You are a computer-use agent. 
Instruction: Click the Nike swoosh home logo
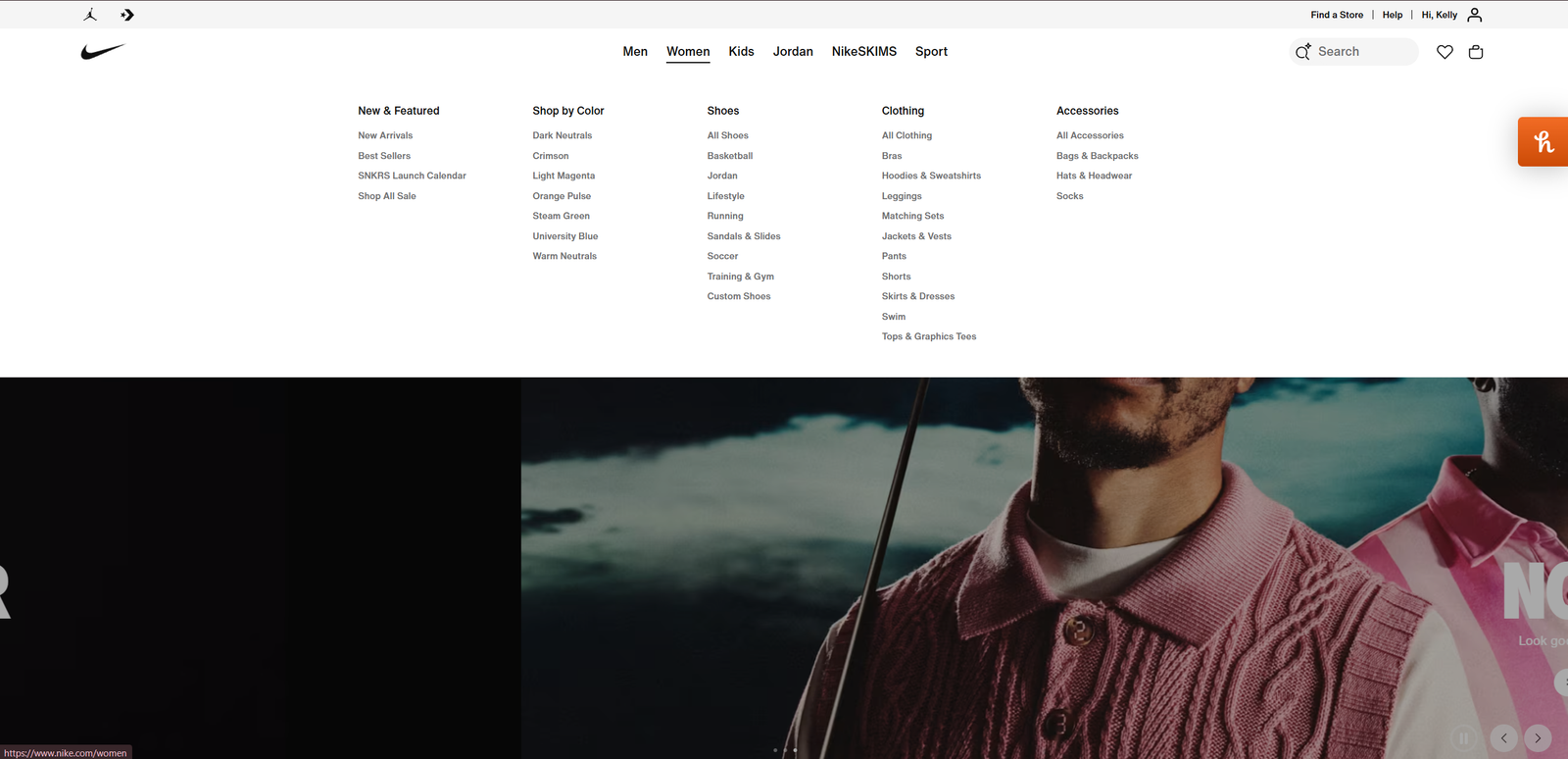point(103,52)
